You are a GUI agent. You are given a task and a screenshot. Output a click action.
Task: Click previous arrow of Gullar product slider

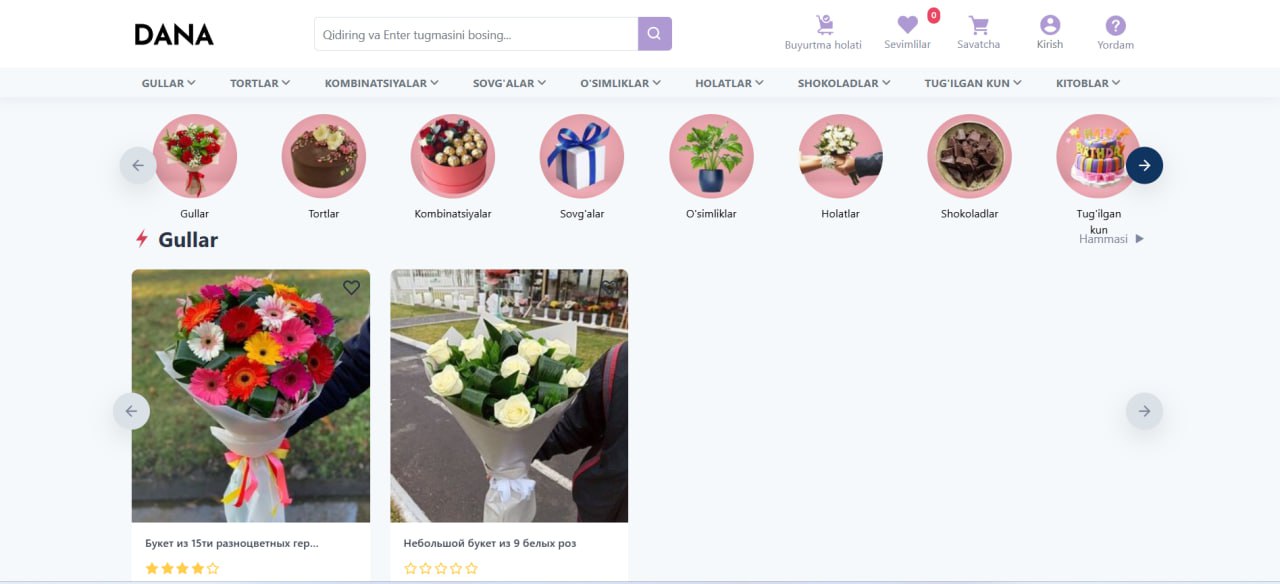click(x=131, y=411)
